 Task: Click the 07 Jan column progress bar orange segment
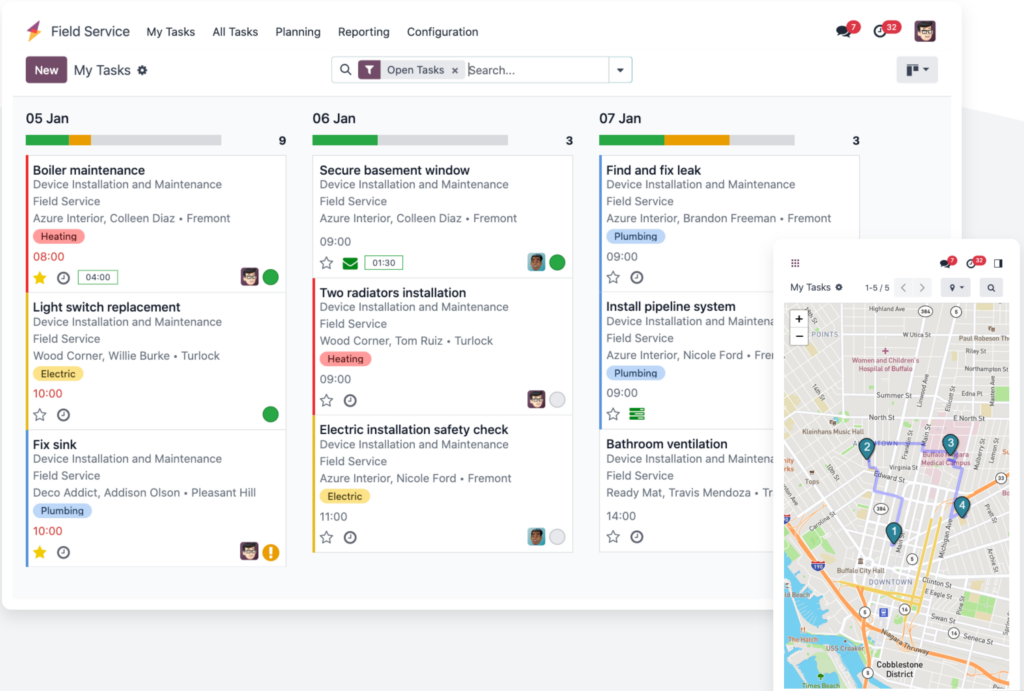pos(696,141)
